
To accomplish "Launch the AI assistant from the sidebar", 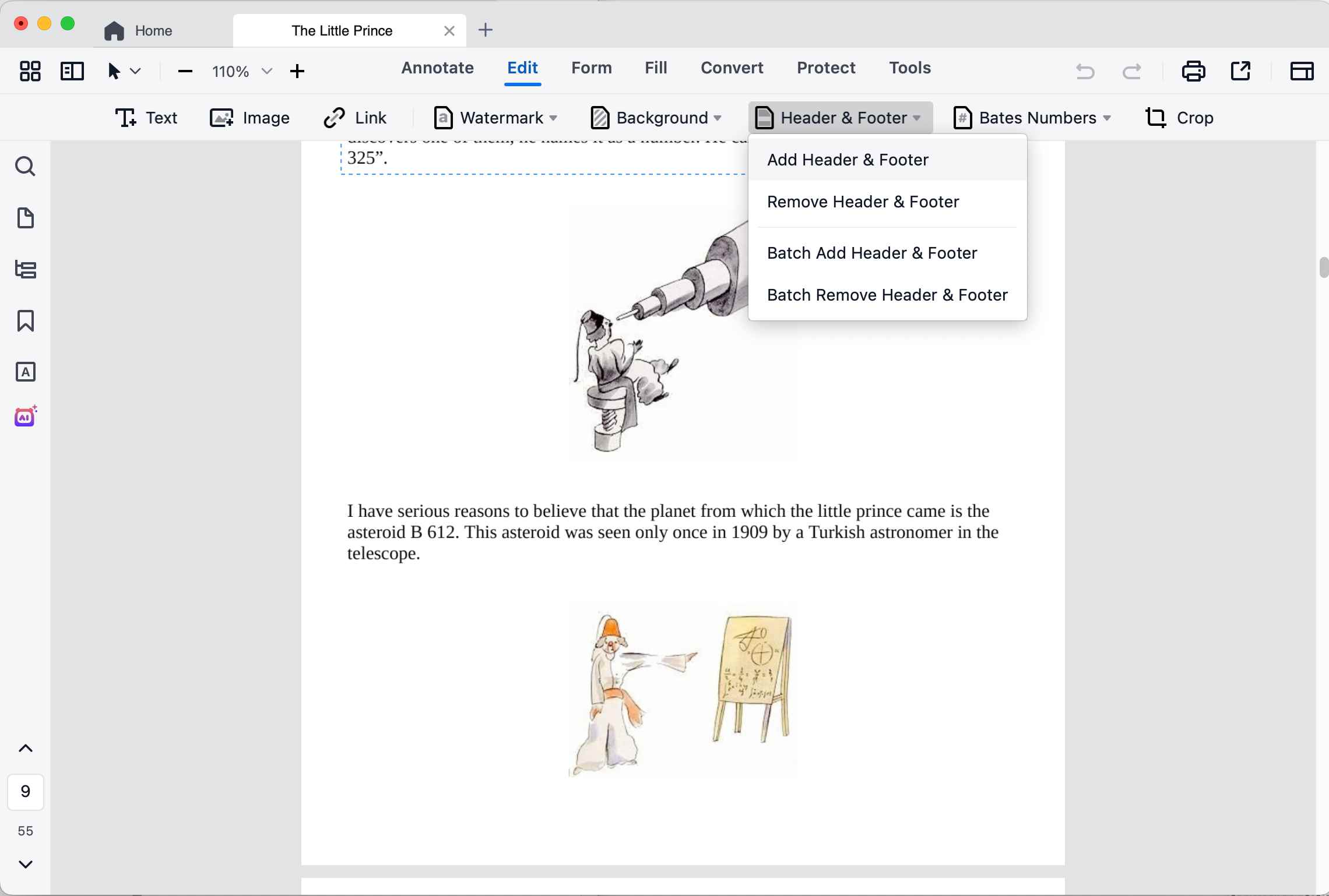I will pyautogui.click(x=26, y=416).
